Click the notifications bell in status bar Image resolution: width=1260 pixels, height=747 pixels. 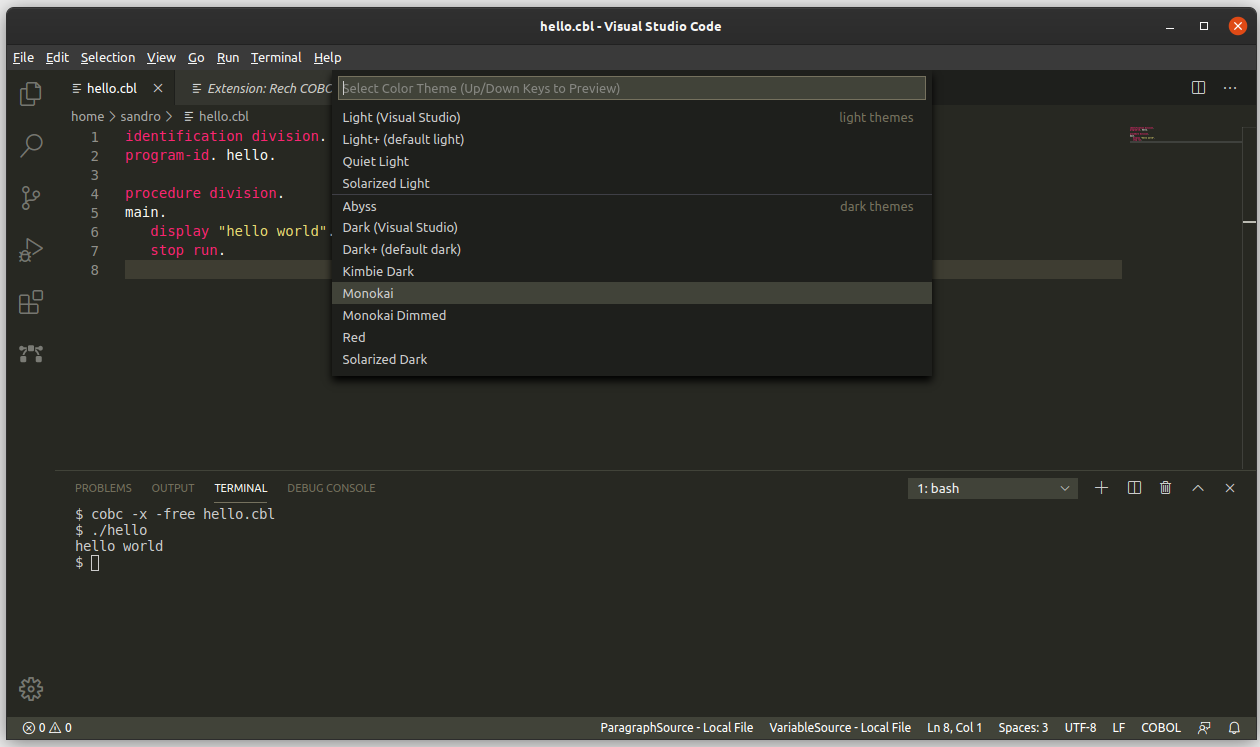(1235, 727)
